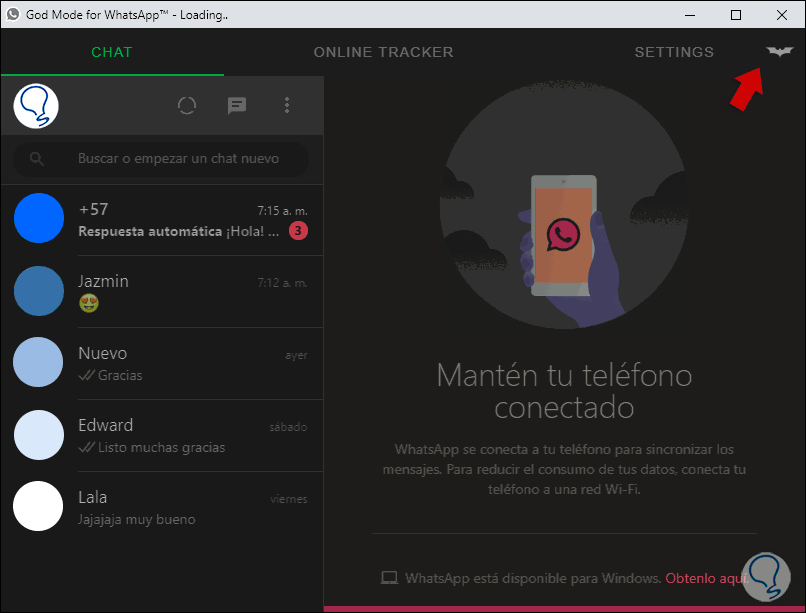The width and height of the screenshot is (806, 613).
Task: Click the Obtenlo aquí link
Action: coord(706,578)
